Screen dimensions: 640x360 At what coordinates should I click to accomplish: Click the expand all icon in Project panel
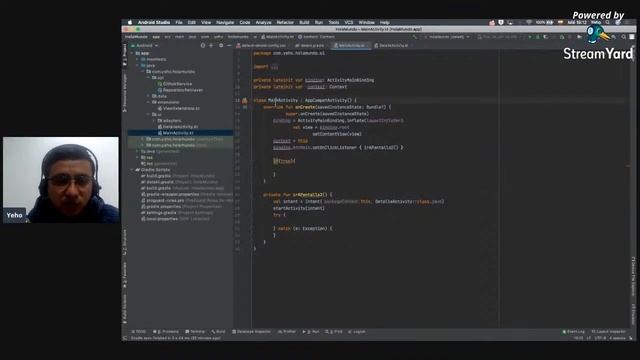coord(211,45)
